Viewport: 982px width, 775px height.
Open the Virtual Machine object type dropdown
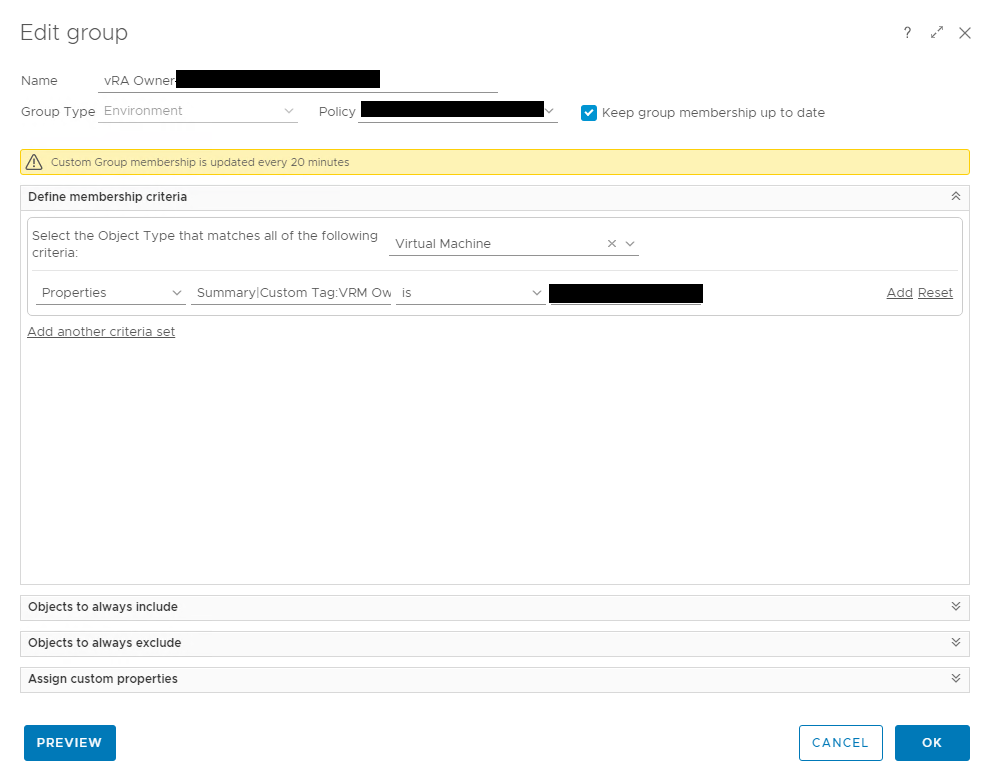(x=630, y=244)
